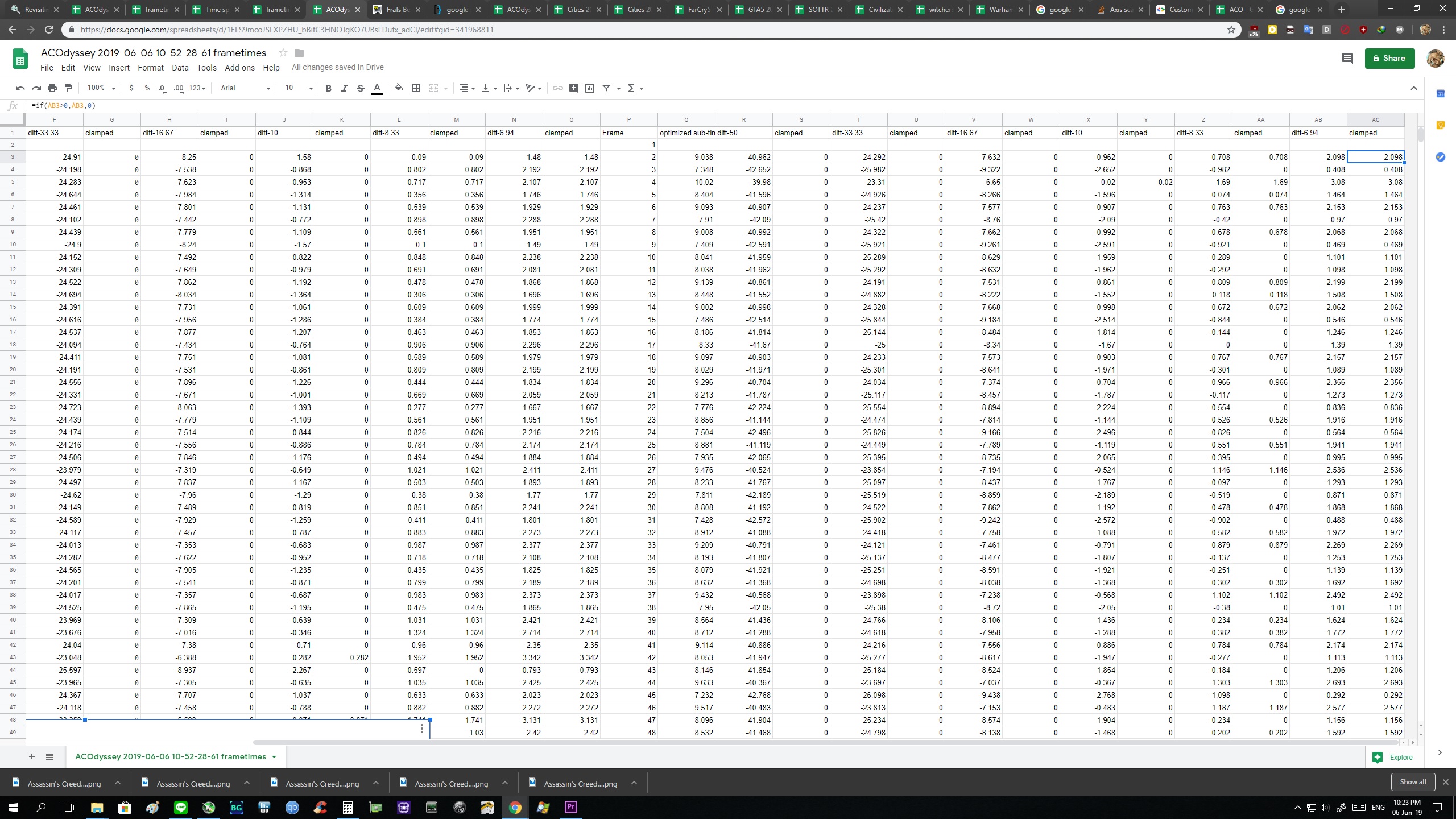The width and height of the screenshot is (1456, 819).
Task: Select the ACOdyssey 2019-06-06 sheet tab
Action: (170, 756)
